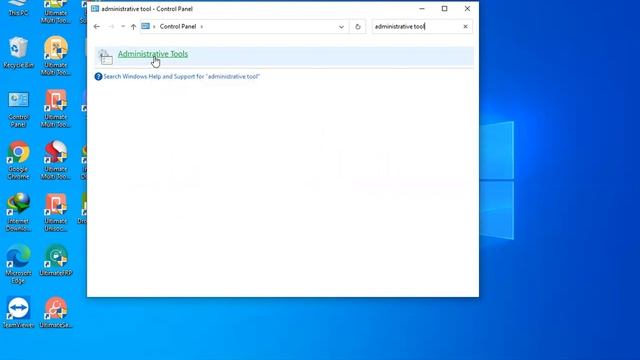Launch UltimateFRP green desktop shortcut
Viewport: 640px width, 360px height.
(56, 260)
